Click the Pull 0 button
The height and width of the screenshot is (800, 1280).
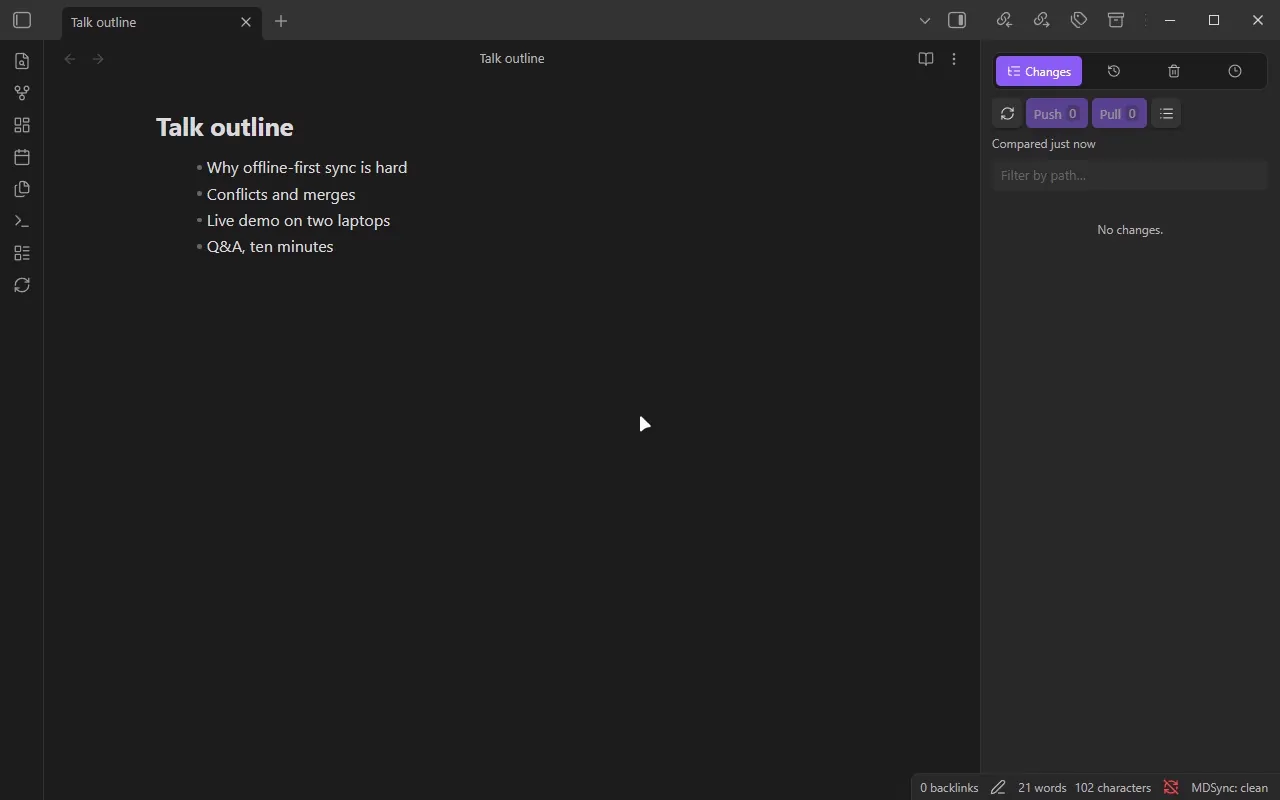(1119, 113)
